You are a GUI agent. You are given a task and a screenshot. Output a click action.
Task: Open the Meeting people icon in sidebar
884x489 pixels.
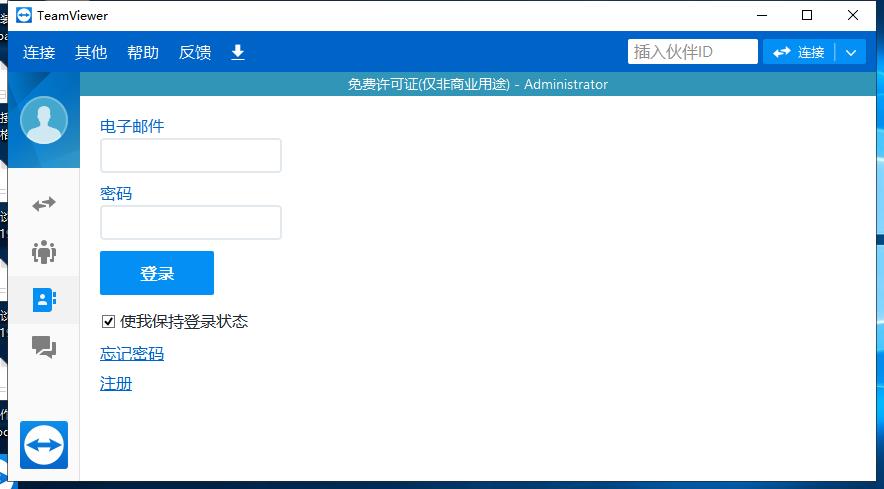pos(44,252)
